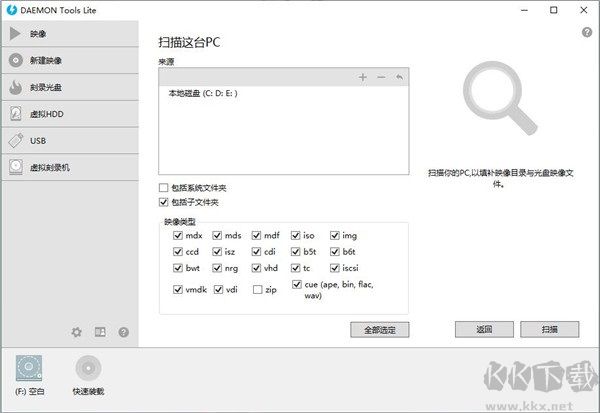The height and width of the screenshot is (413, 600).
Task: Minimize the DAEMON Tools Lite window
Action: pos(524,10)
